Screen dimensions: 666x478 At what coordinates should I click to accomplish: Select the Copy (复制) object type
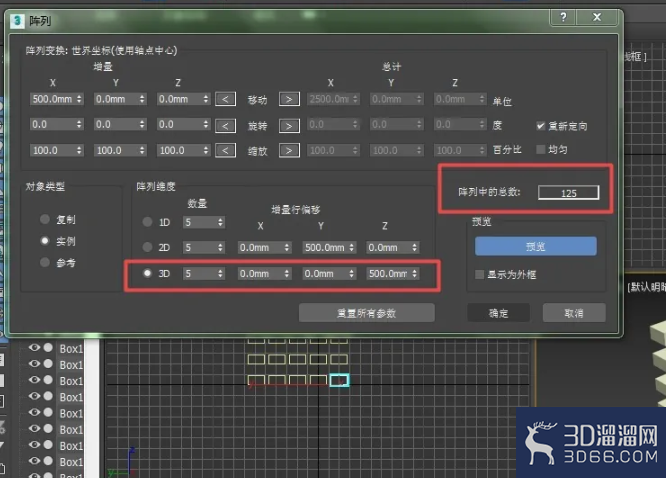45,219
